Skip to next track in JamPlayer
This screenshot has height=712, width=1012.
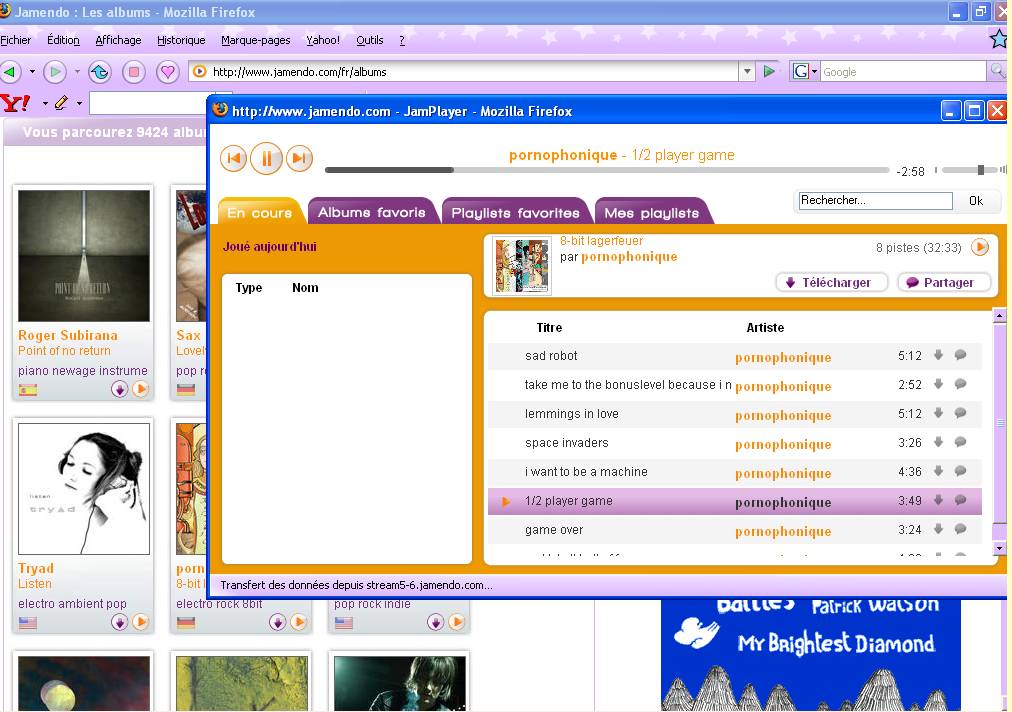click(299, 158)
